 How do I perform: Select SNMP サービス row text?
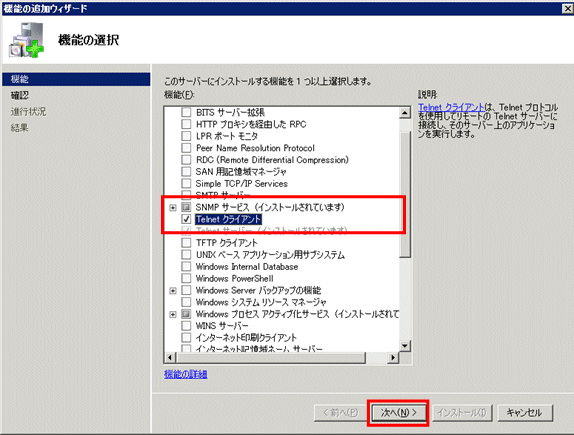pyautogui.click(x=270, y=207)
